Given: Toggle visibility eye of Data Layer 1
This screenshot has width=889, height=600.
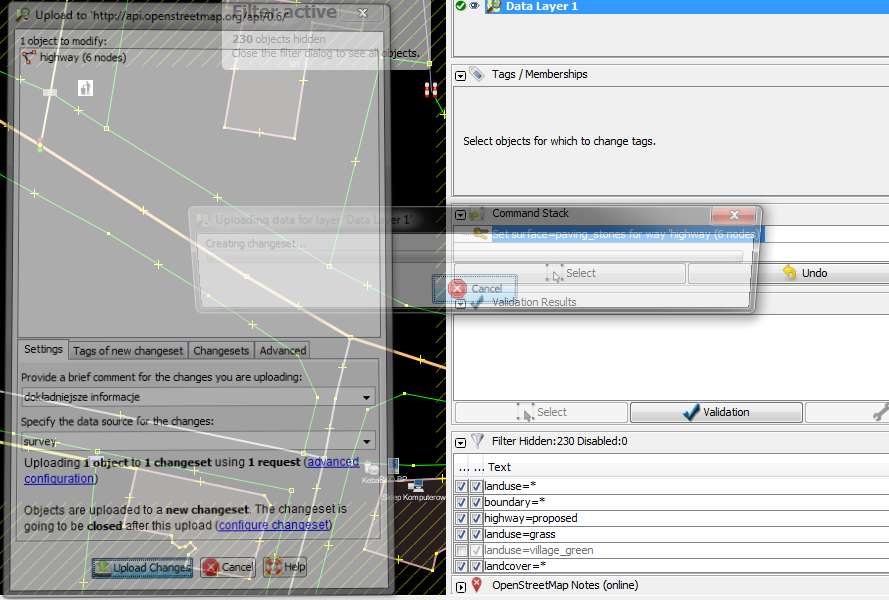Looking at the screenshot, I should click(x=474, y=6).
